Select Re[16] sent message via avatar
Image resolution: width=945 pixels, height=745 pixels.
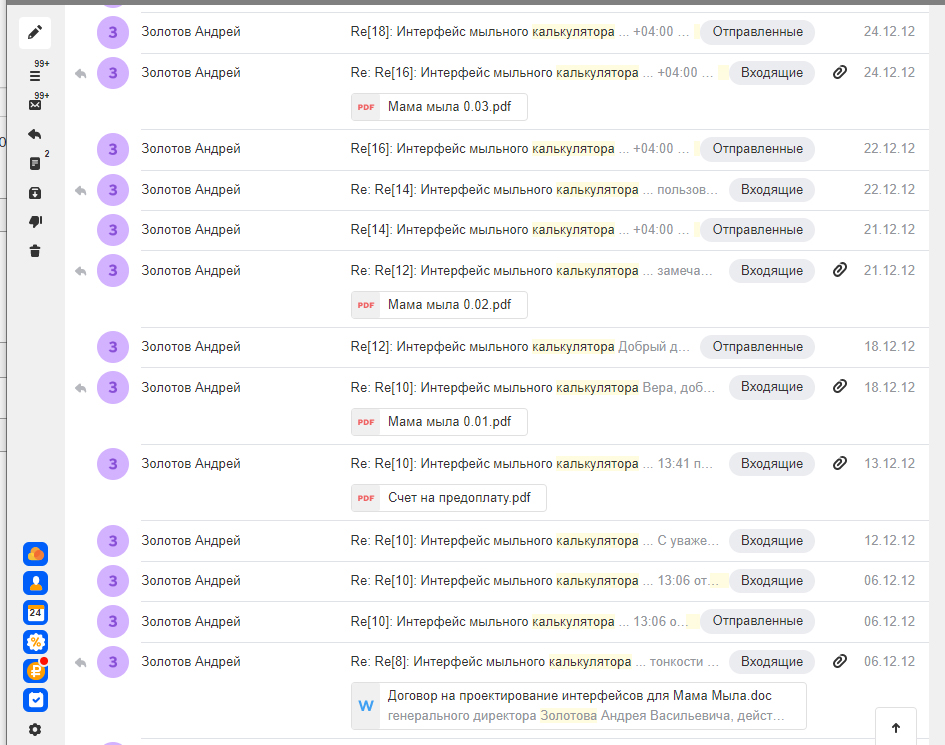113,149
